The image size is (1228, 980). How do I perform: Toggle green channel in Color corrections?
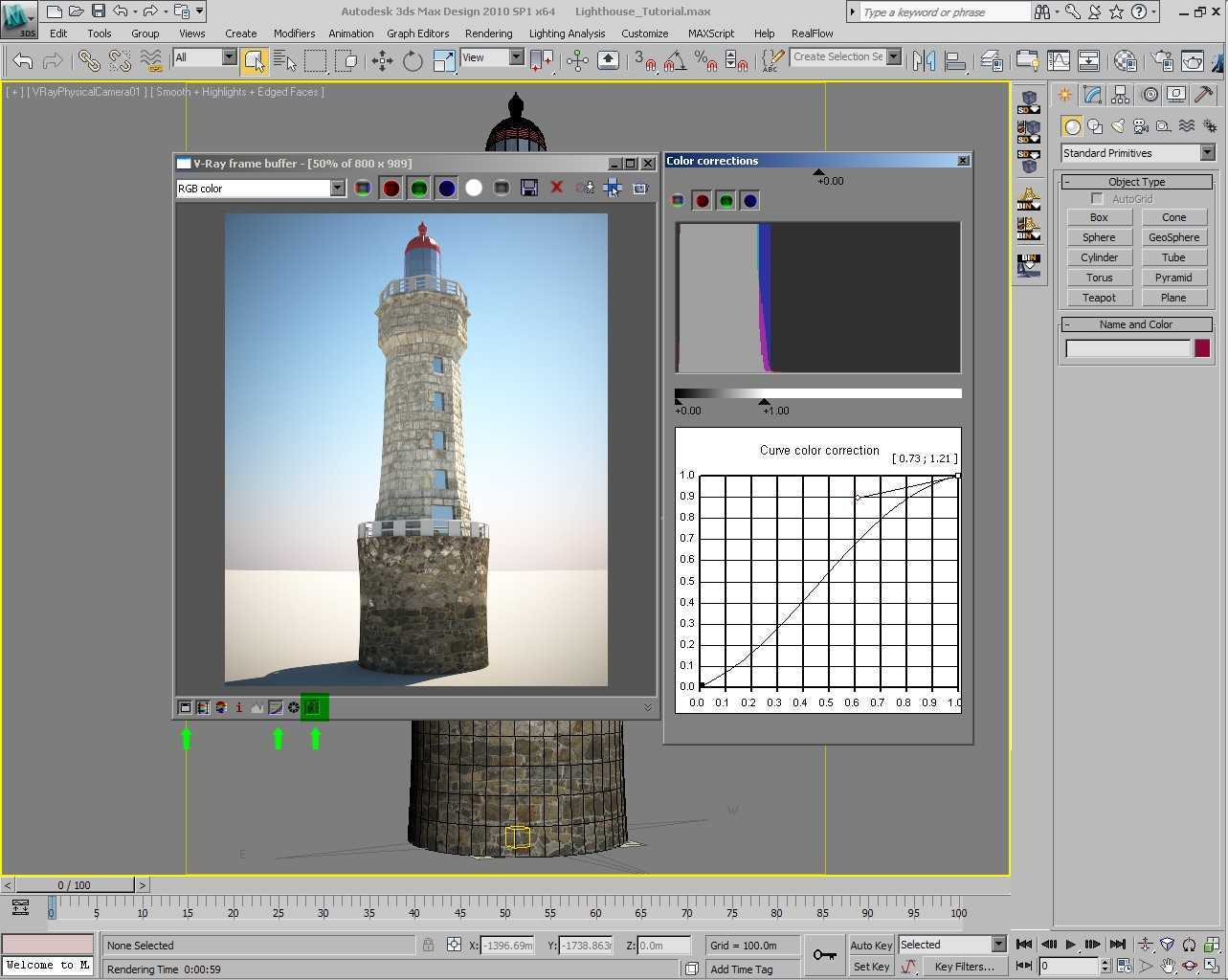pyautogui.click(x=726, y=201)
